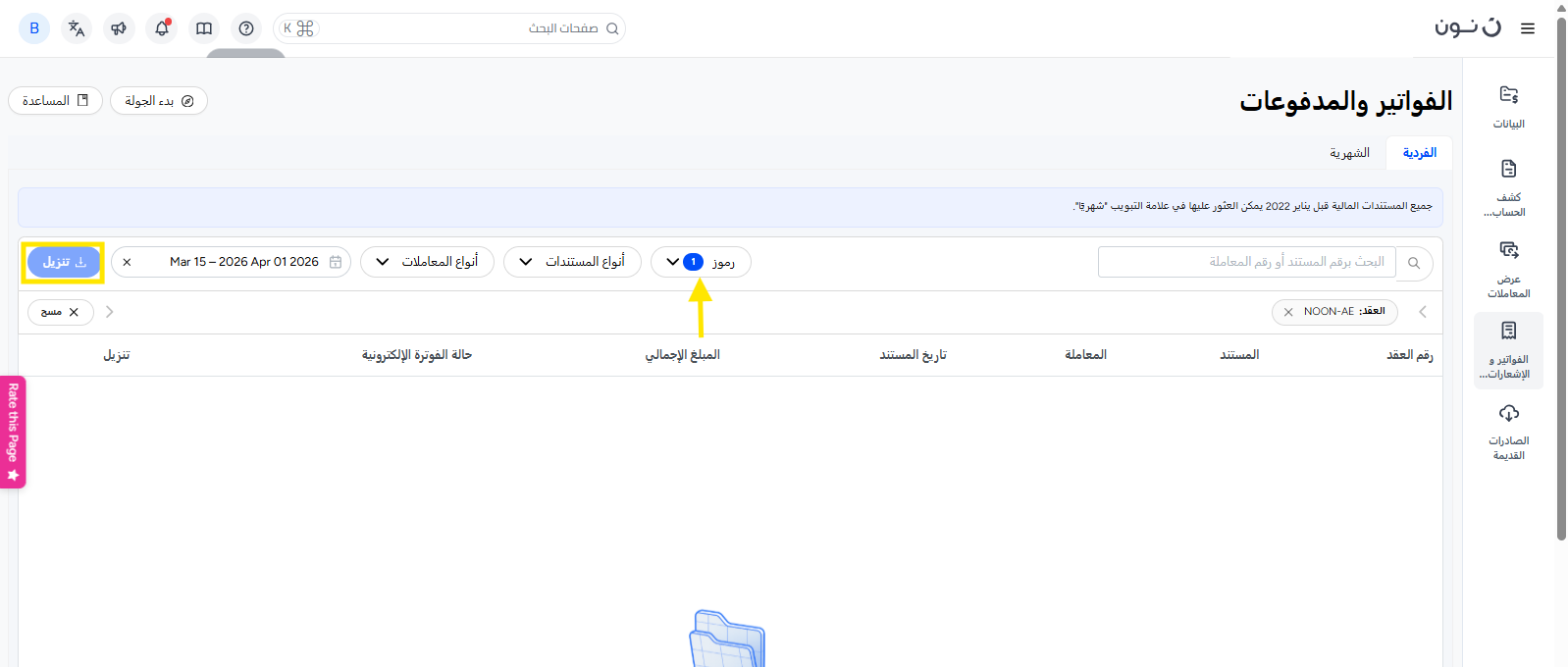This screenshot has height=667, width=1568.
Task: Switch to the الشهرية tab
Action: coord(1349,153)
